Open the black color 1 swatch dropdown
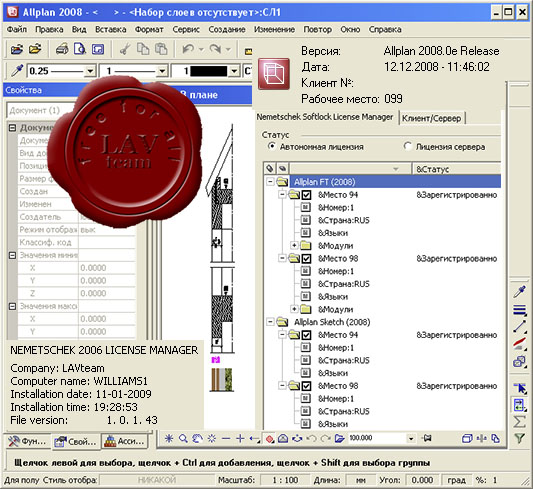This screenshot has height=489, width=533. [x=234, y=71]
